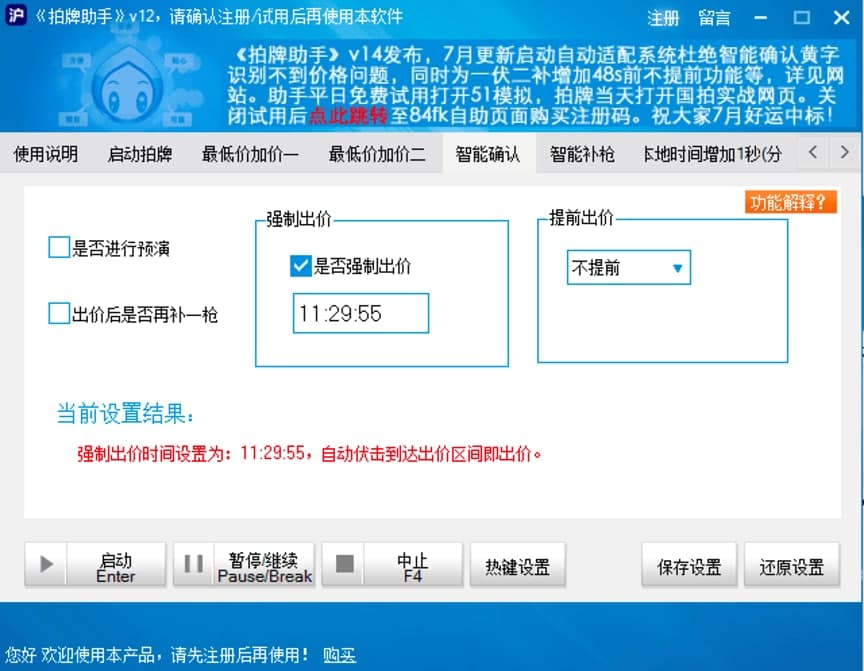
Task: Expand the 提前出价 dropdown arrow
Action: [678, 267]
